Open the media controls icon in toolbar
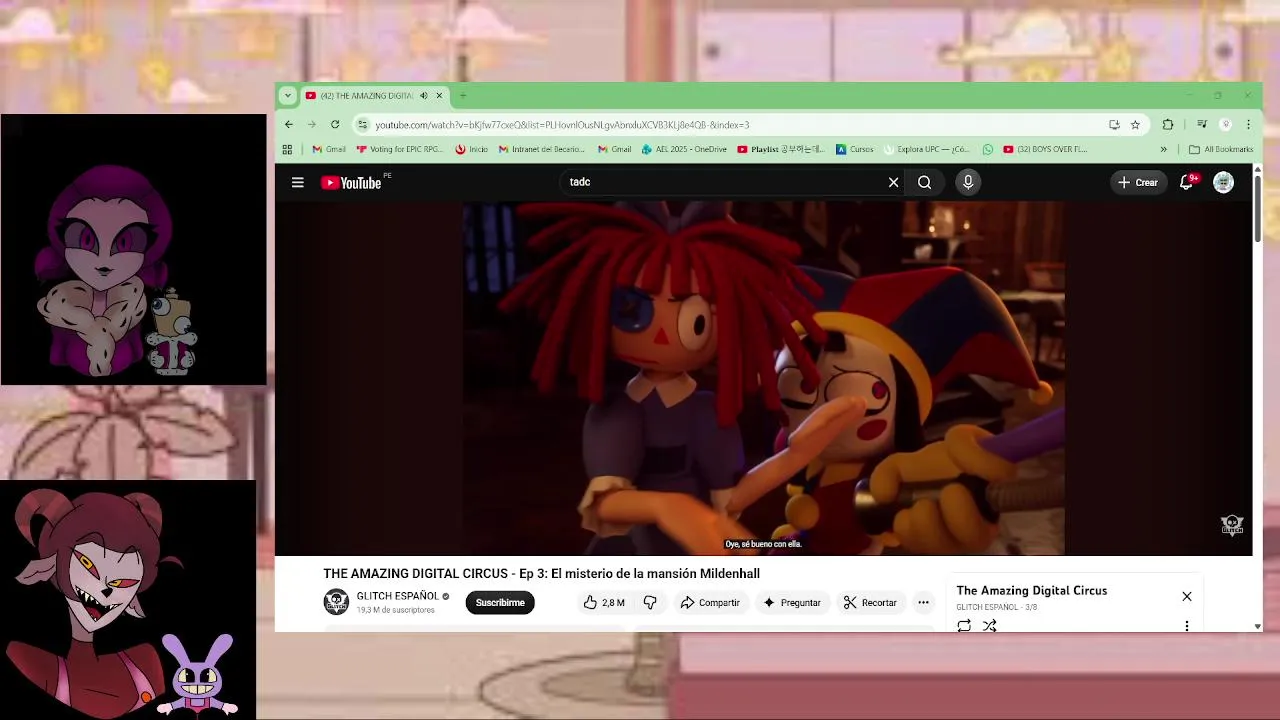 pos(1202,124)
